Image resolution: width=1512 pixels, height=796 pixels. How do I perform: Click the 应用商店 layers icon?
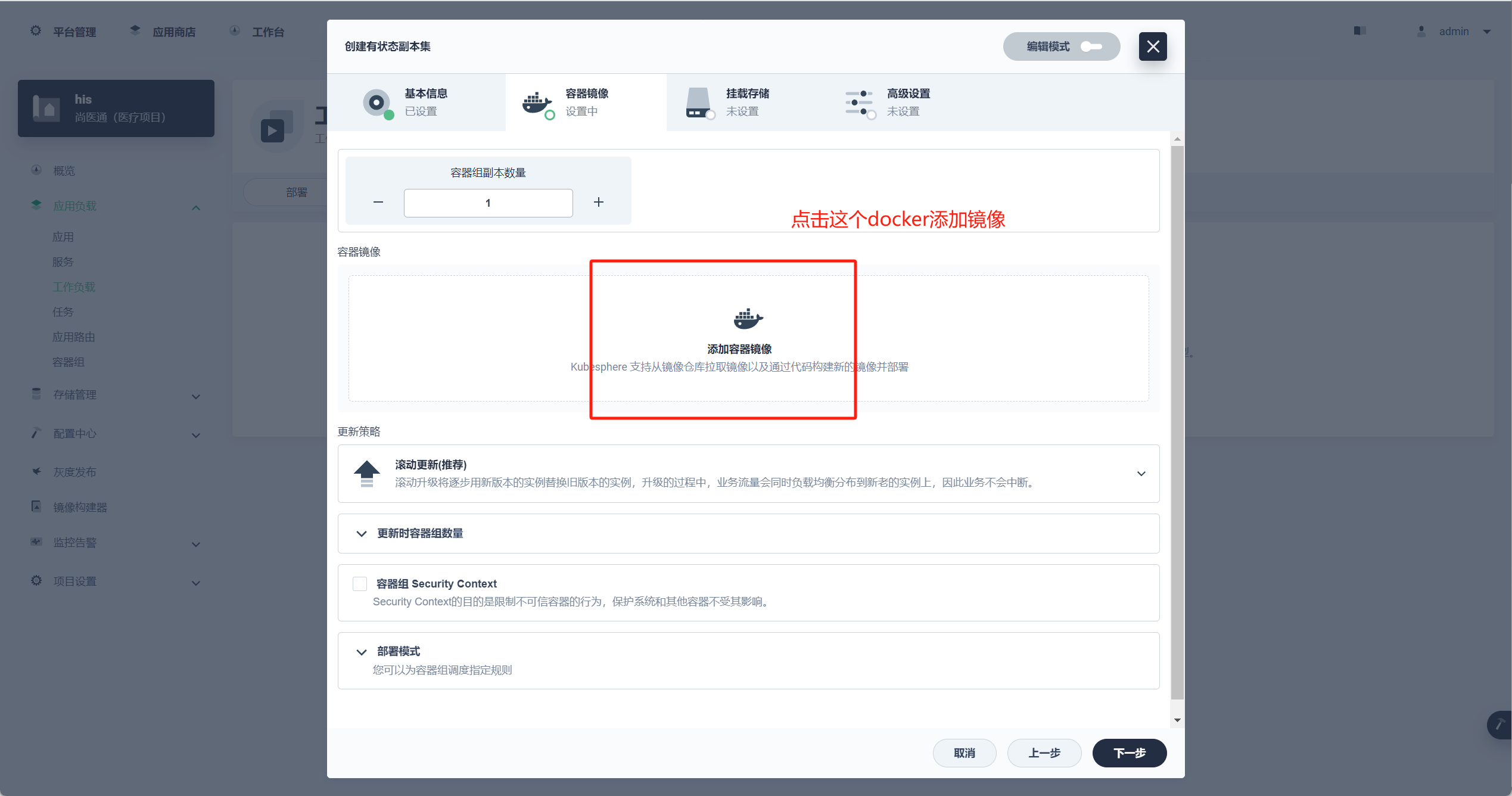tap(135, 30)
